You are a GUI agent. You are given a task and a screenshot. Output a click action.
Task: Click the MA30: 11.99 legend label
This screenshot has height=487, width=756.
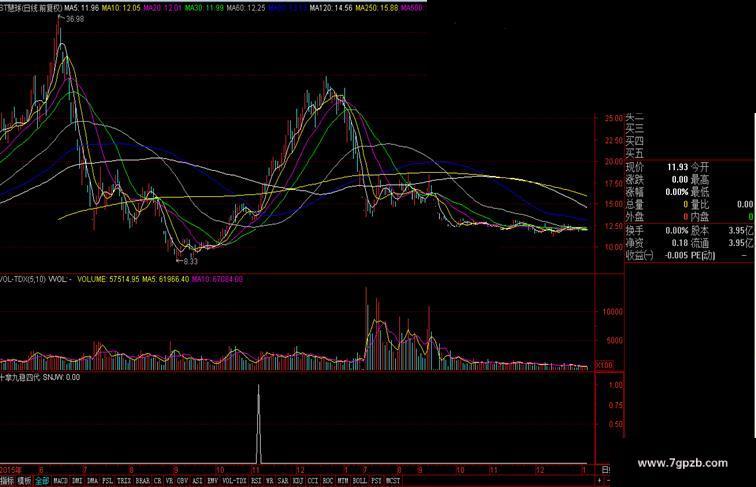coord(204,8)
